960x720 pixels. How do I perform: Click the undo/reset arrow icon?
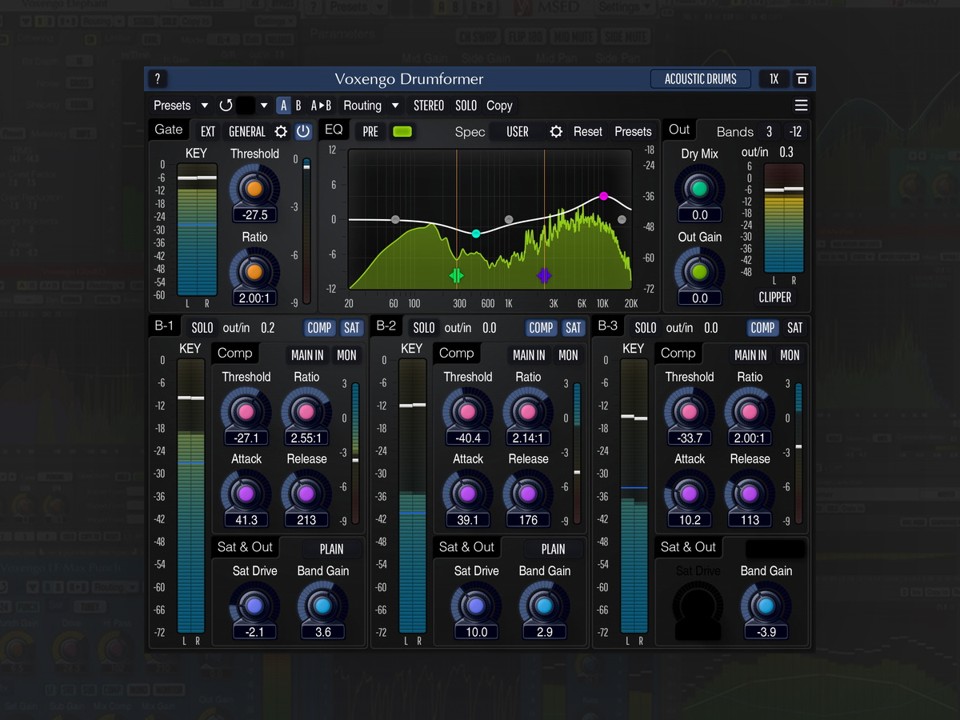[226, 105]
